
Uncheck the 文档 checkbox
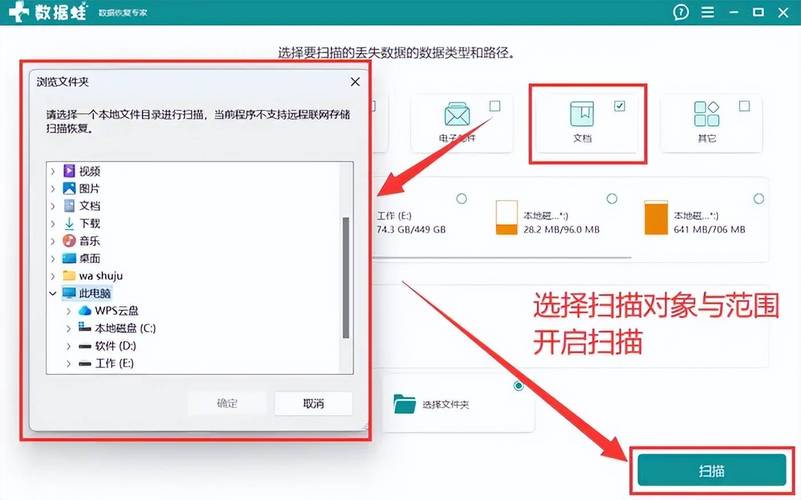pyautogui.click(x=620, y=106)
